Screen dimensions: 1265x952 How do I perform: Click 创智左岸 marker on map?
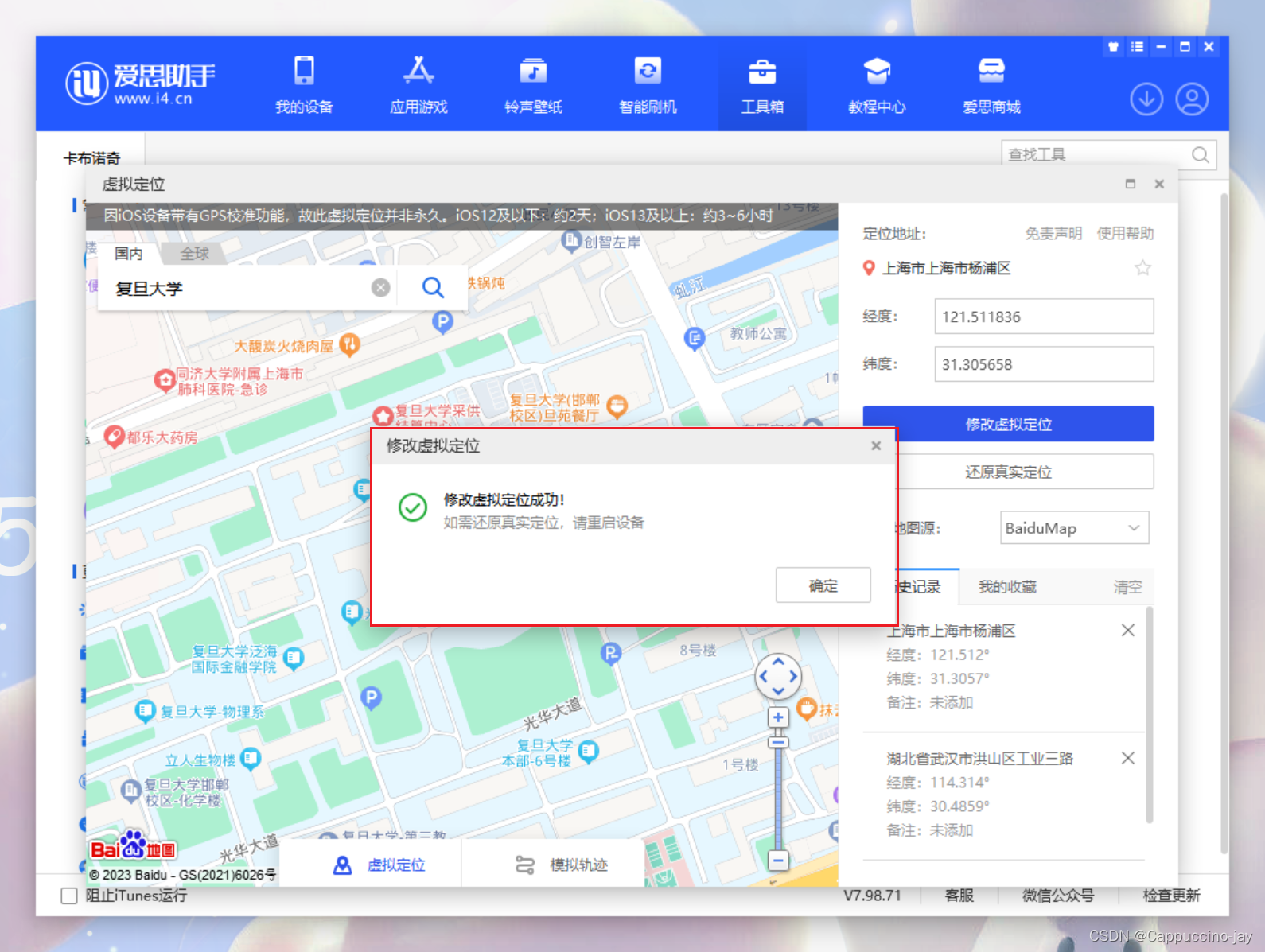tap(571, 240)
